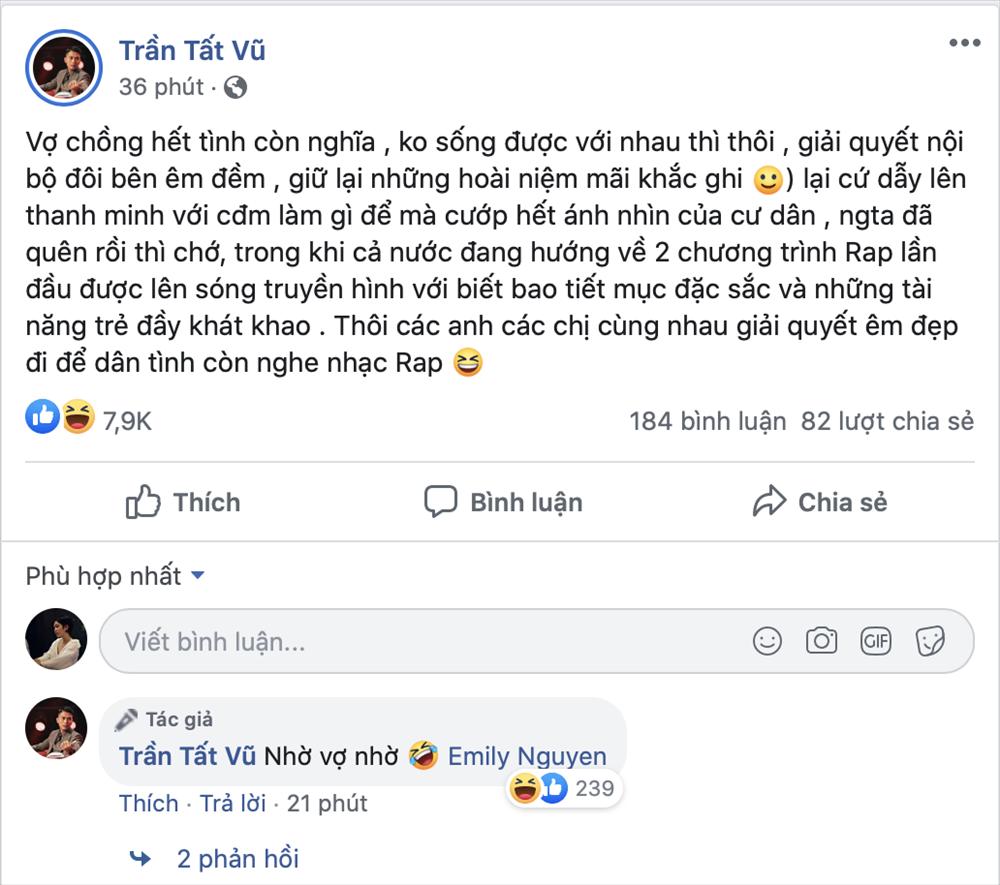
Task: Click the reply arrow icon beside 2 phản hồi
Action: point(141,858)
